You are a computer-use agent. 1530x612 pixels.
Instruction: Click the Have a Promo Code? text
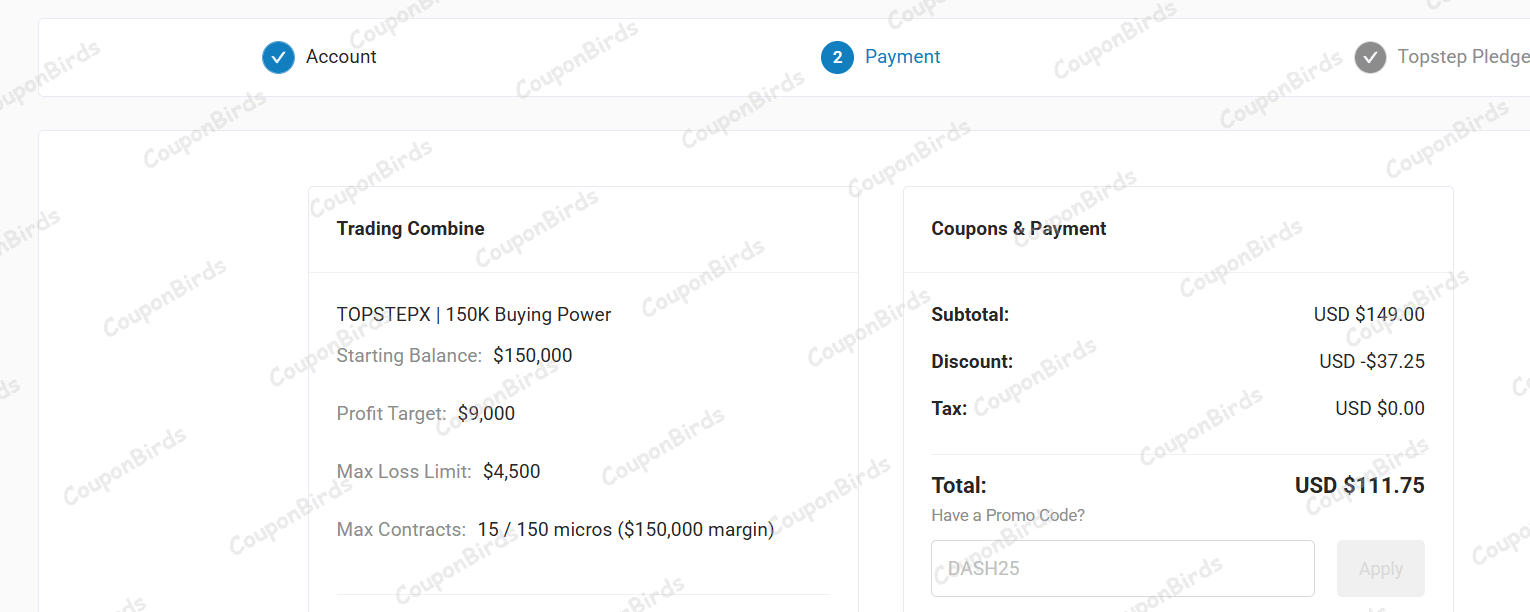[1008, 516]
